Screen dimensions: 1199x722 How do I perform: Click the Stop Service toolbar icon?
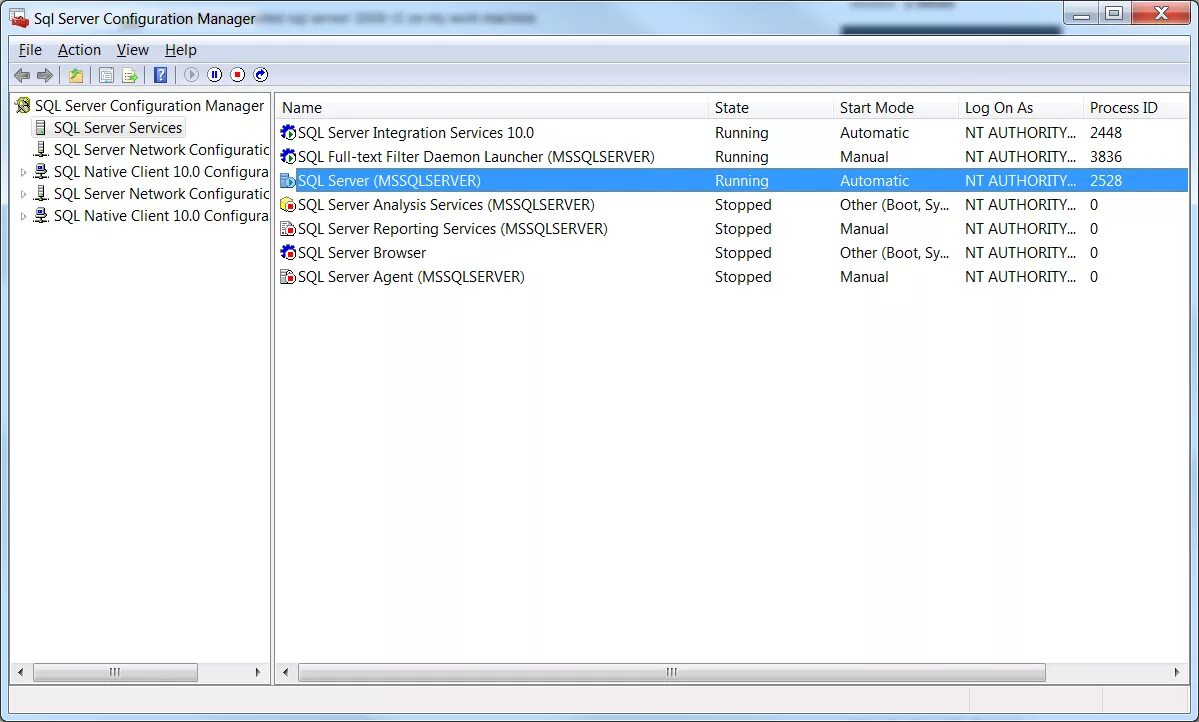click(x=238, y=75)
